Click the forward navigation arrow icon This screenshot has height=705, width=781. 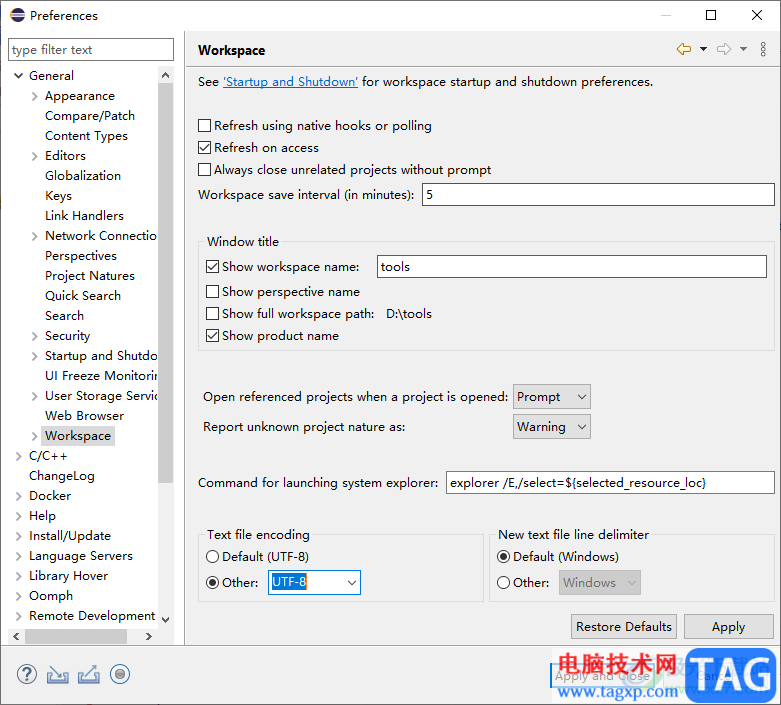(x=724, y=49)
